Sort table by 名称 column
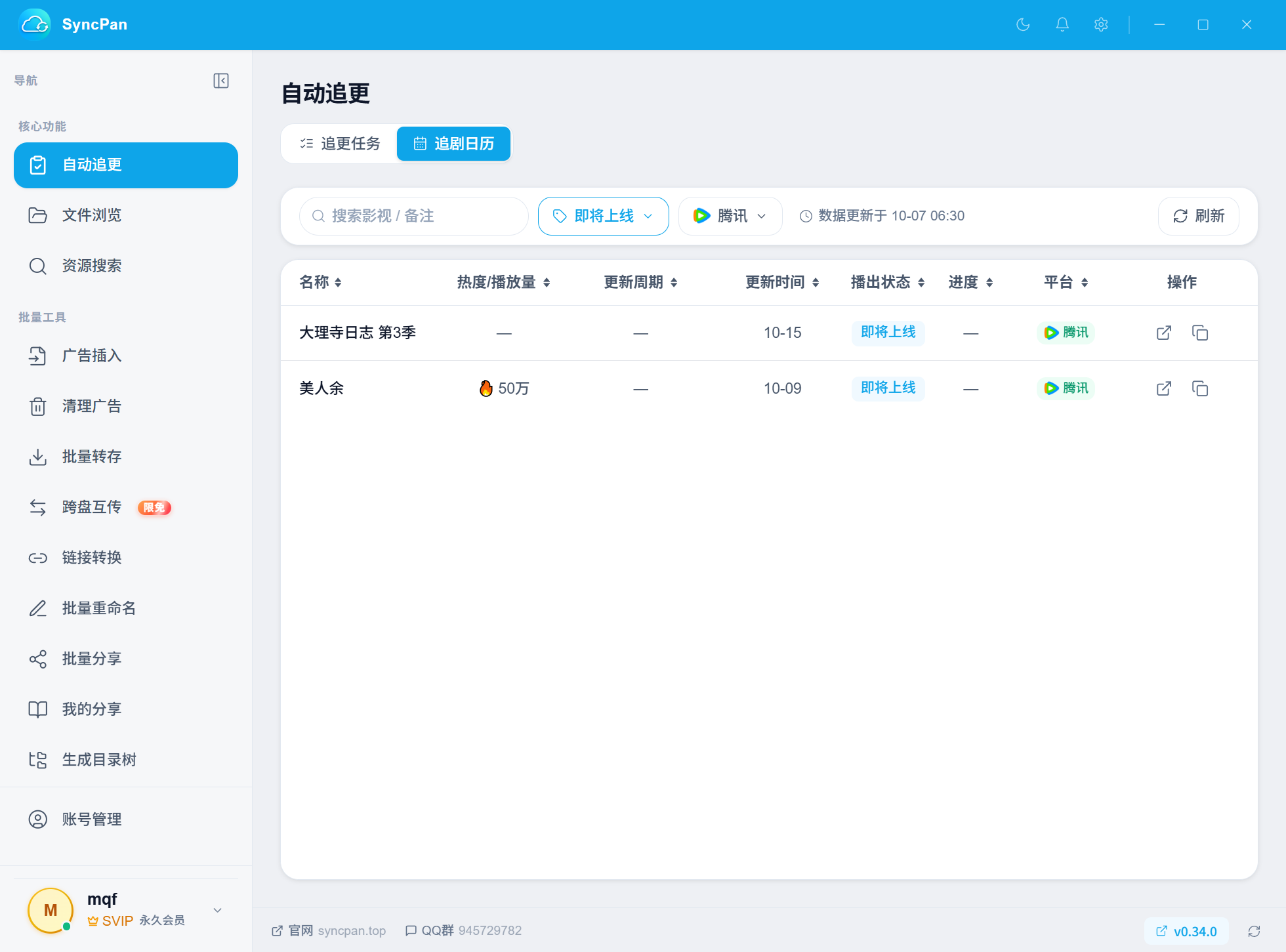 click(x=320, y=282)
